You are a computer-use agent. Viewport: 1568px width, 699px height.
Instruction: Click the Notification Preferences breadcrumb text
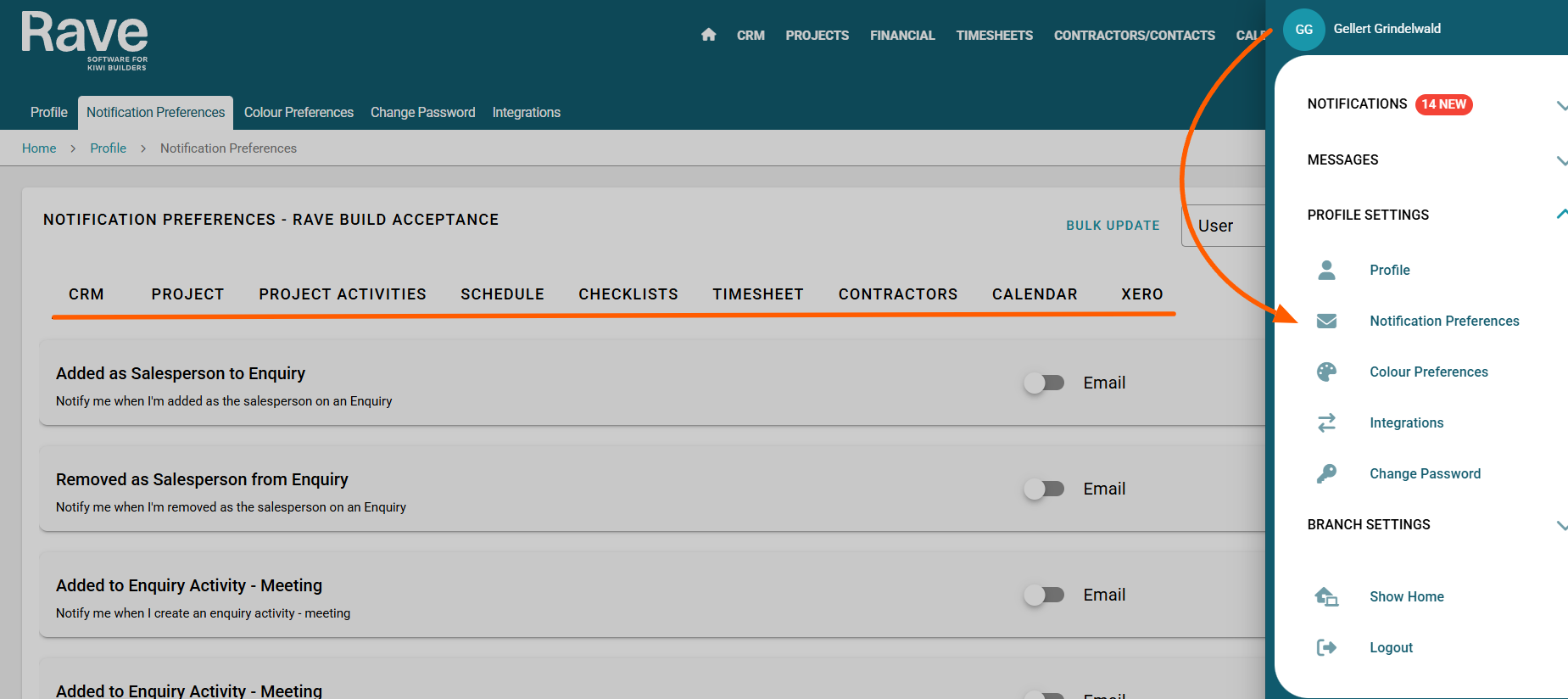point(228,148)
